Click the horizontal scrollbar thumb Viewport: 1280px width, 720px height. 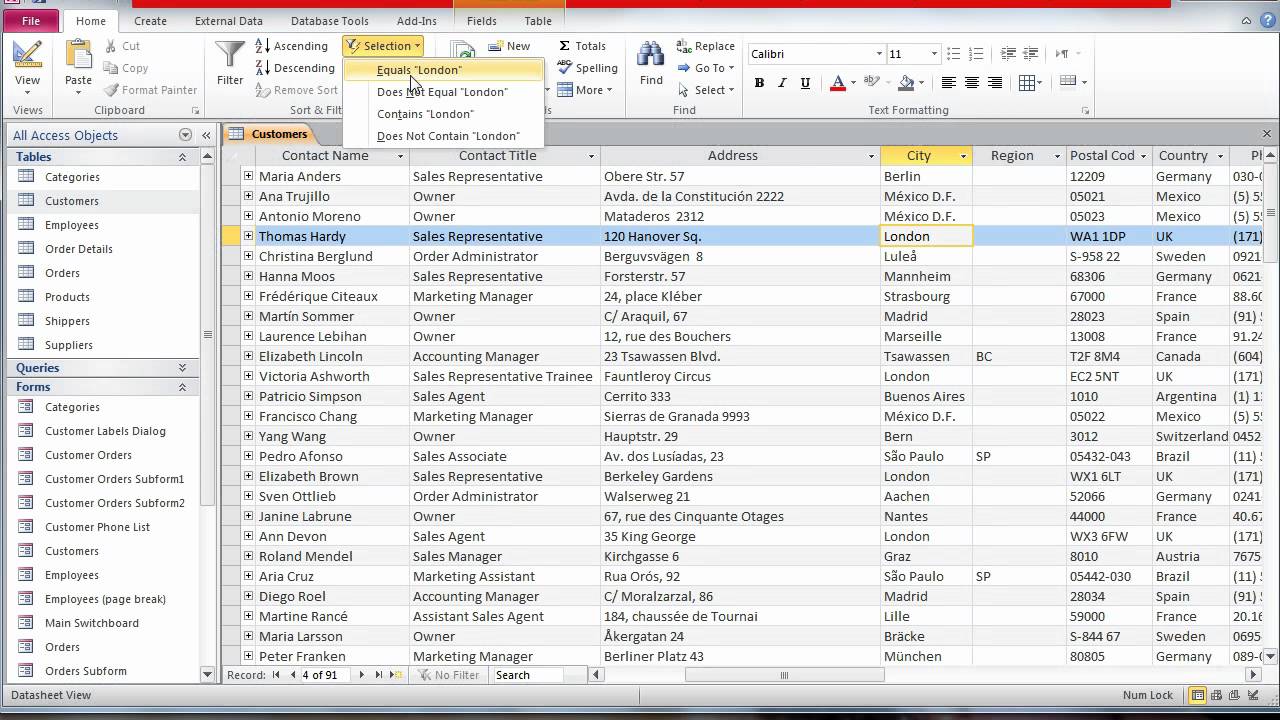point(784,675)
